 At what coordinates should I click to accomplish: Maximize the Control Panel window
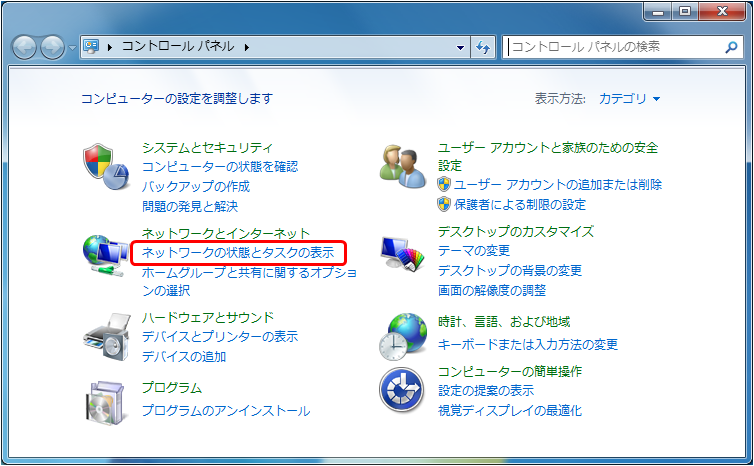(685, 12)
